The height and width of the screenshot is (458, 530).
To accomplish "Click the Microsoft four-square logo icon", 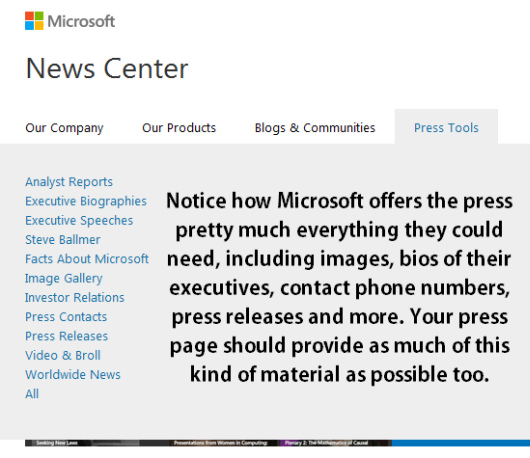I will (x=34, y=21).
